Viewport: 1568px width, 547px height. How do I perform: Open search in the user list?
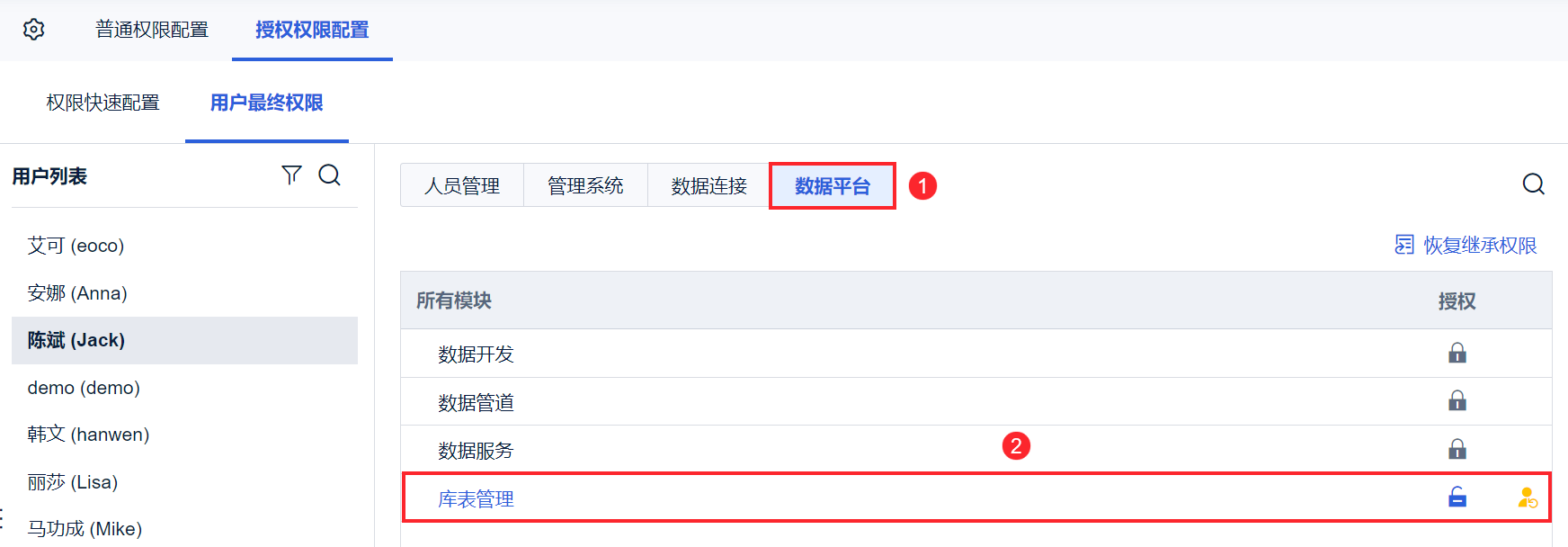tap(330, 175)
